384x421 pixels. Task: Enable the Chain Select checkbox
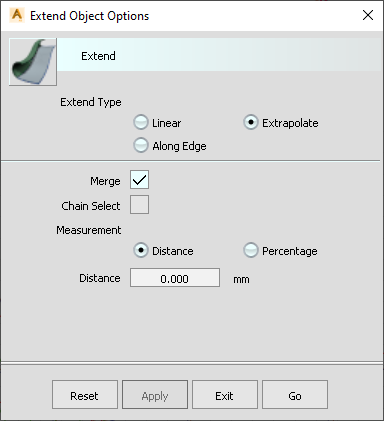[139, 205]
